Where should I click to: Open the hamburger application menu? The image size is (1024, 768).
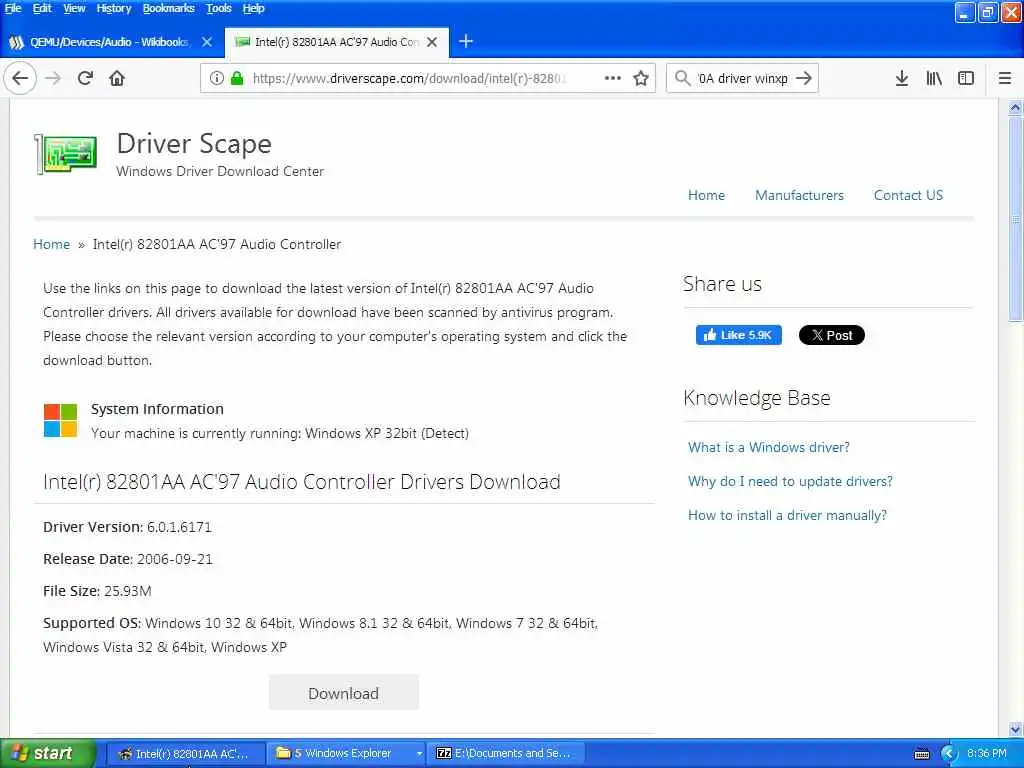(1005, 78)
